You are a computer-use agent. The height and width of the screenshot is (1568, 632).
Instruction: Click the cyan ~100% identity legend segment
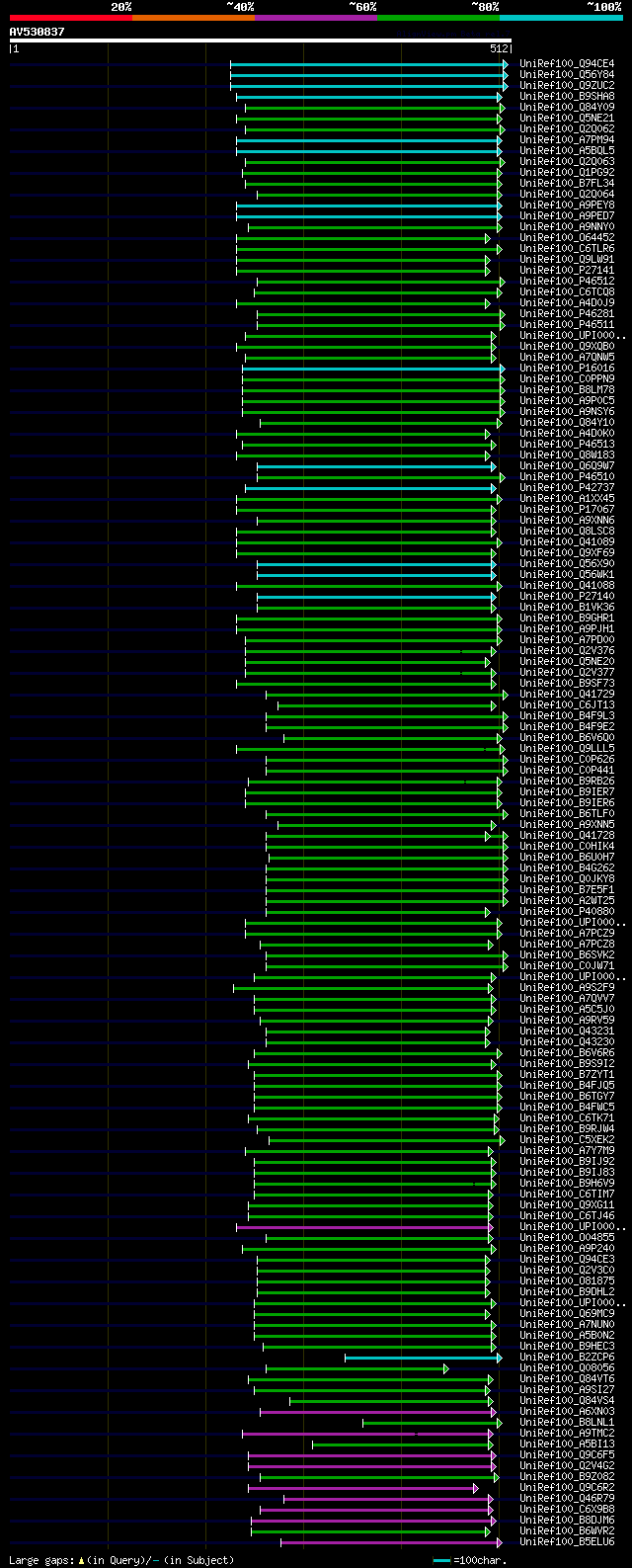pos(560,18)
